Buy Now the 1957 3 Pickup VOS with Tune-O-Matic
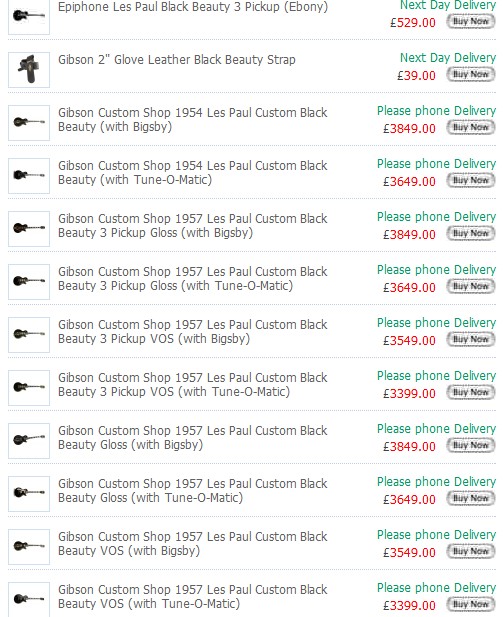503x617 pixels. (x=471, y=392)
